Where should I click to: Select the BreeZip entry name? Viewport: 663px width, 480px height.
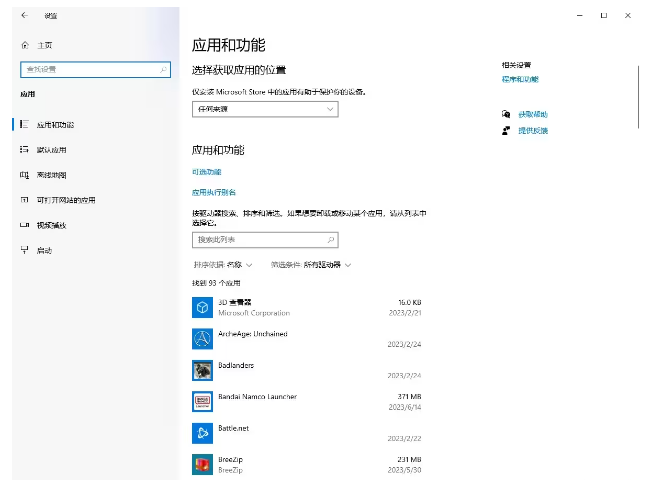230,459
